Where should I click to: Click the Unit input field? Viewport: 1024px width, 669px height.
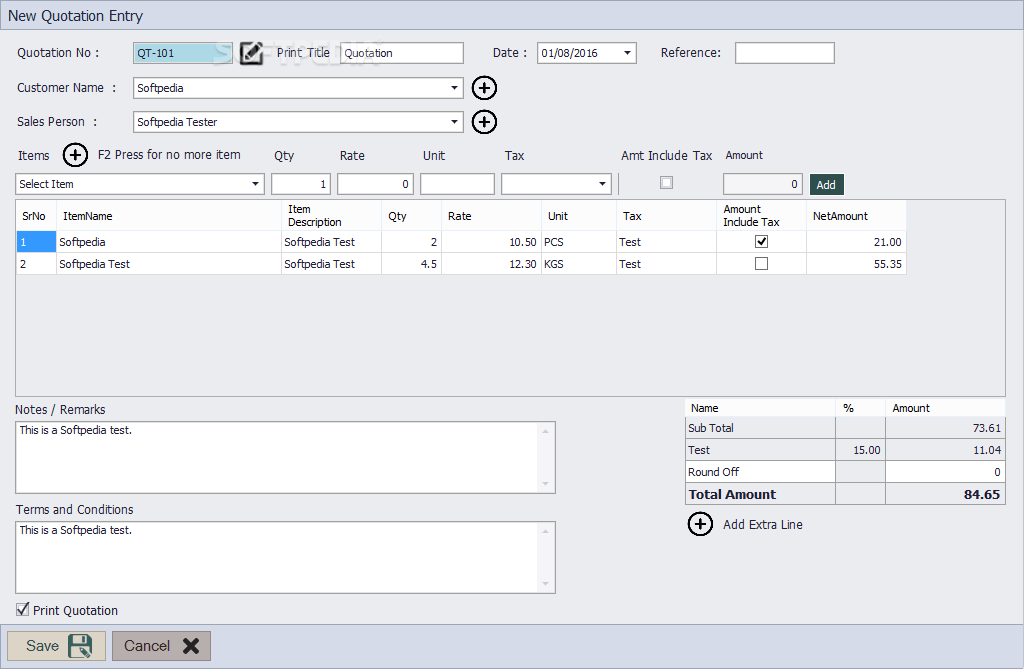(457, 184)
